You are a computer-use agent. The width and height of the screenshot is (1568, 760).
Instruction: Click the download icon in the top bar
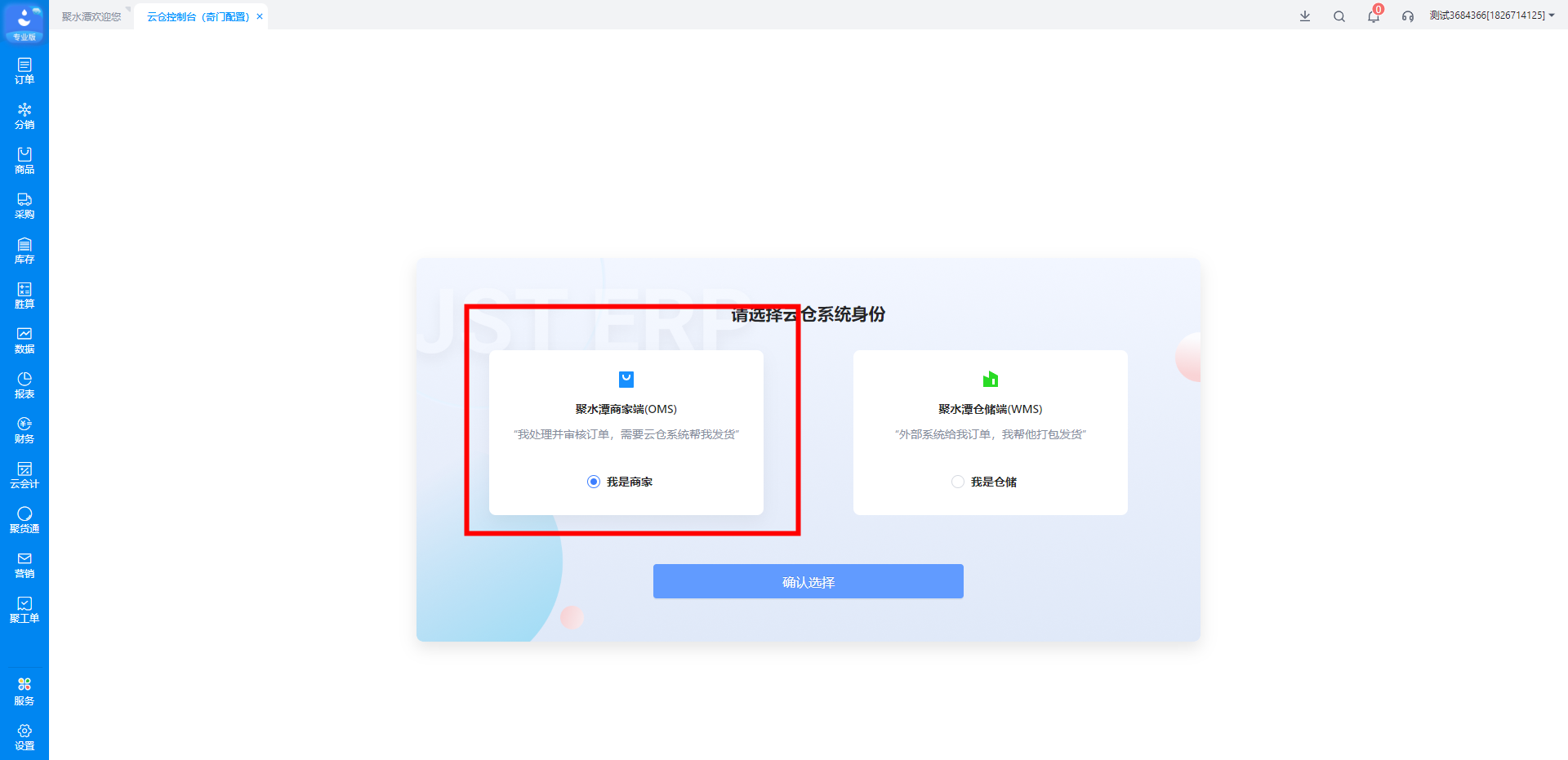(1305, 16)
